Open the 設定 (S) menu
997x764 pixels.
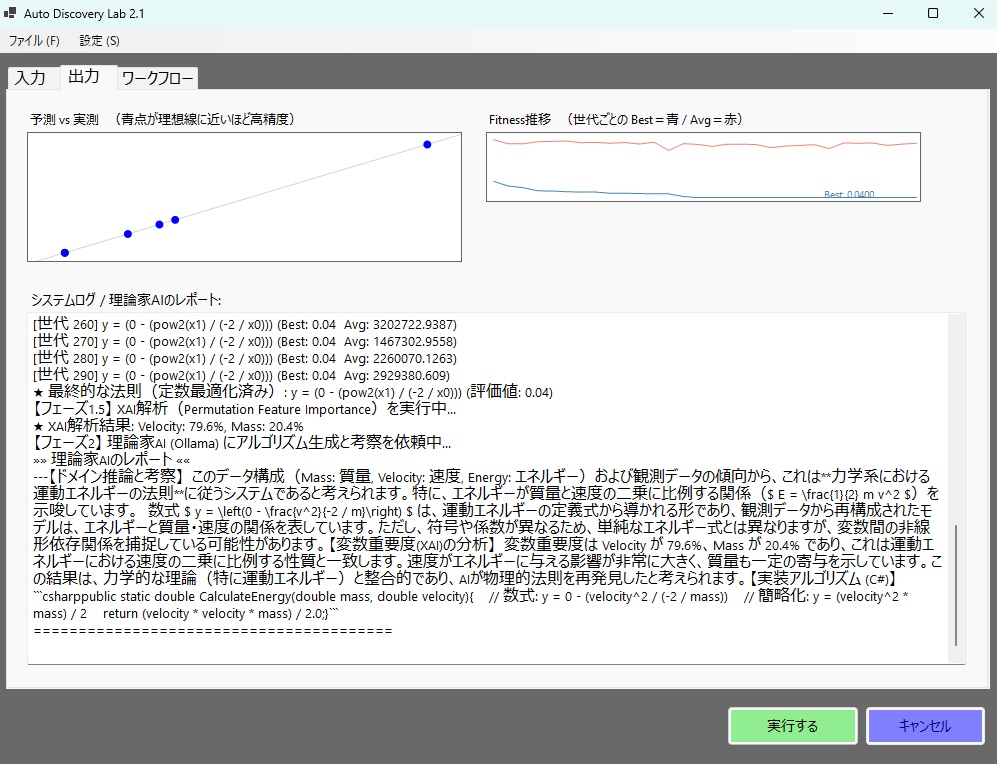98,41
